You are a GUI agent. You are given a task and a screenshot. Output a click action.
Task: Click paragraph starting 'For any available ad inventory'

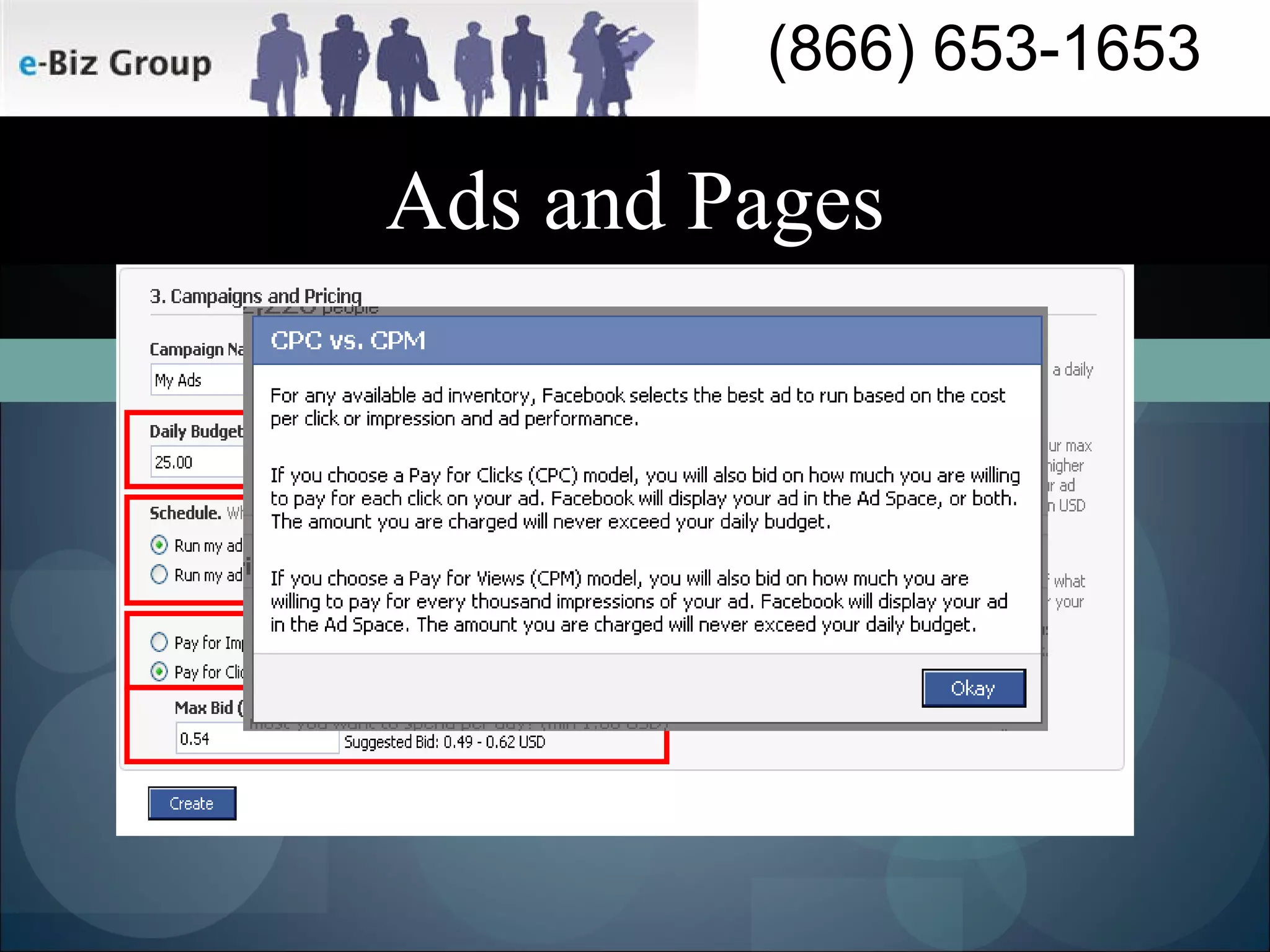(637, 407)
